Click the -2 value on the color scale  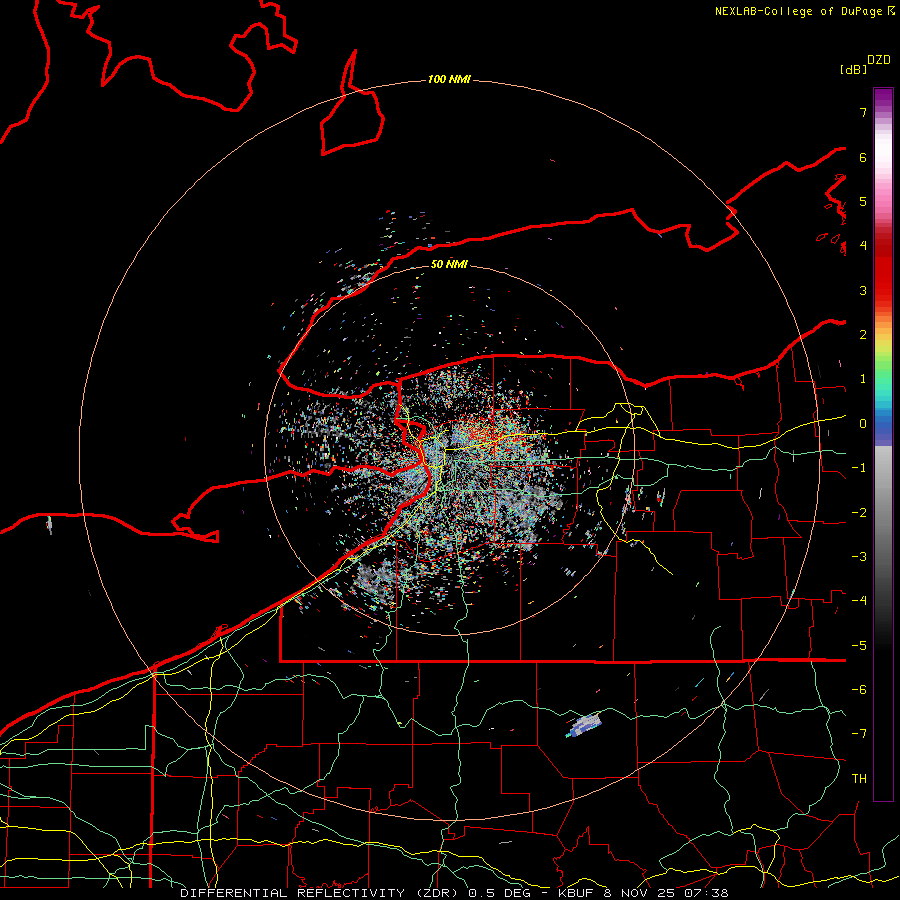point(859,513)
